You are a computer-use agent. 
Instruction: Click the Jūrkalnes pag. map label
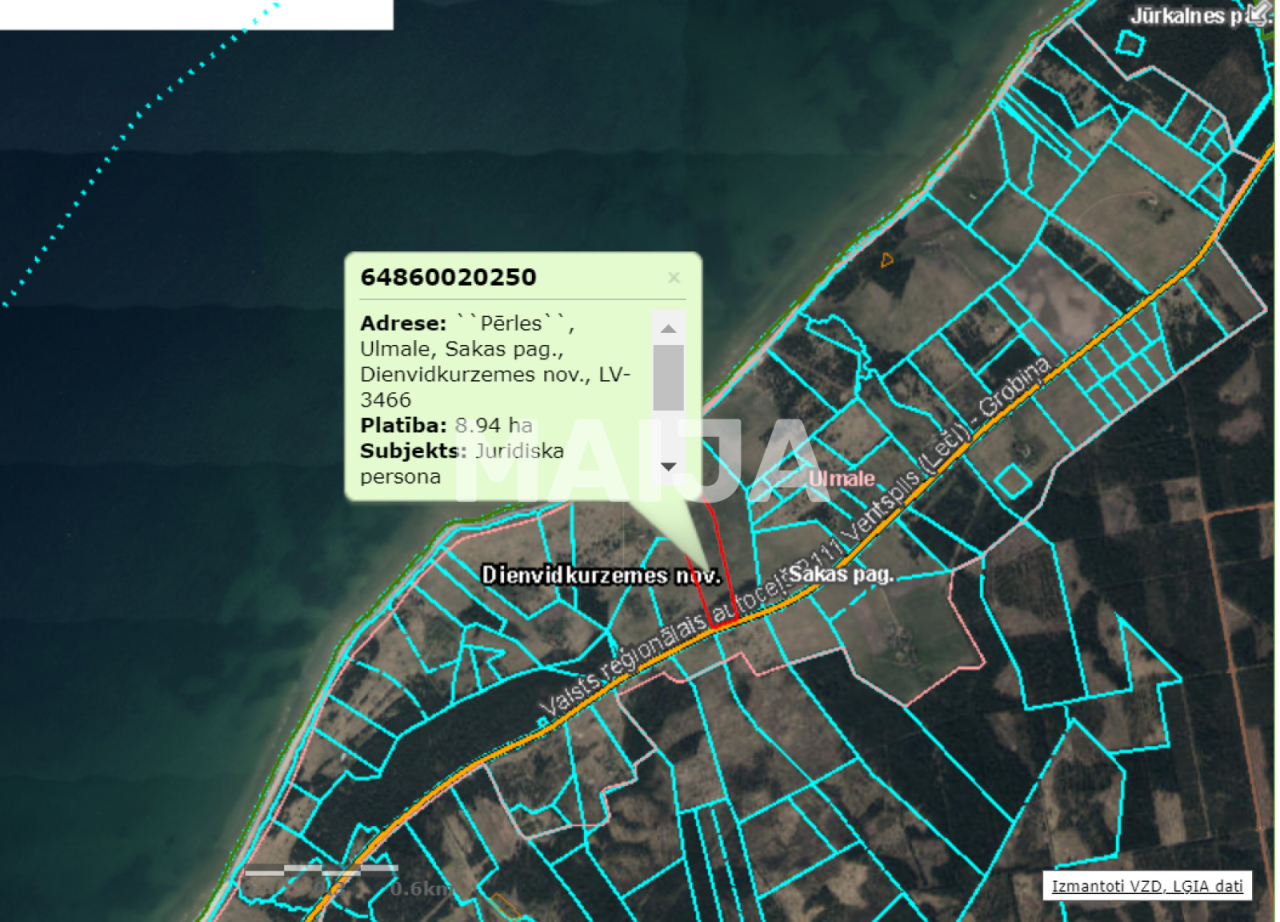(x=1190, y=16)
